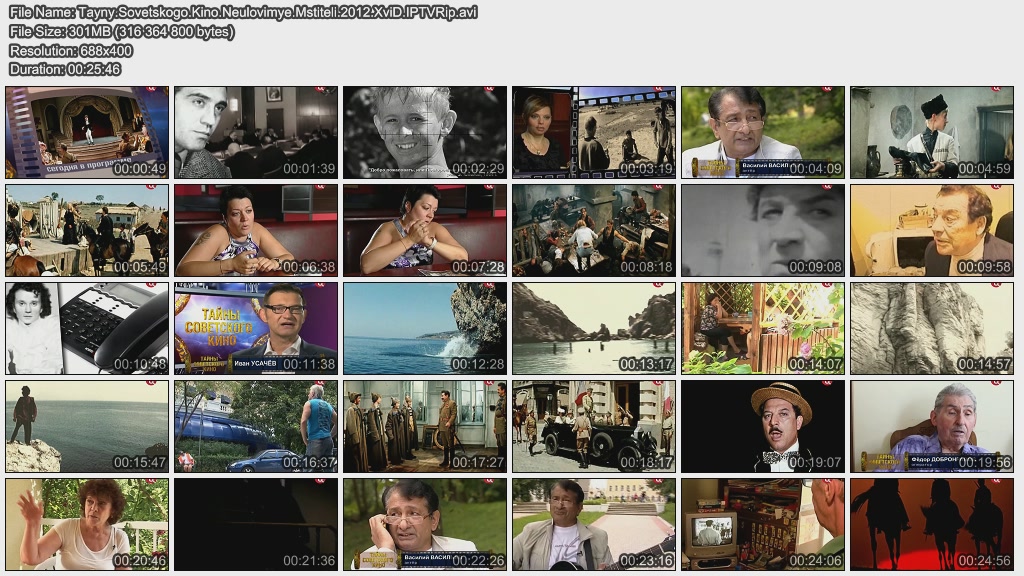Choose the guitar frame 00:23:16

(594, 524)
